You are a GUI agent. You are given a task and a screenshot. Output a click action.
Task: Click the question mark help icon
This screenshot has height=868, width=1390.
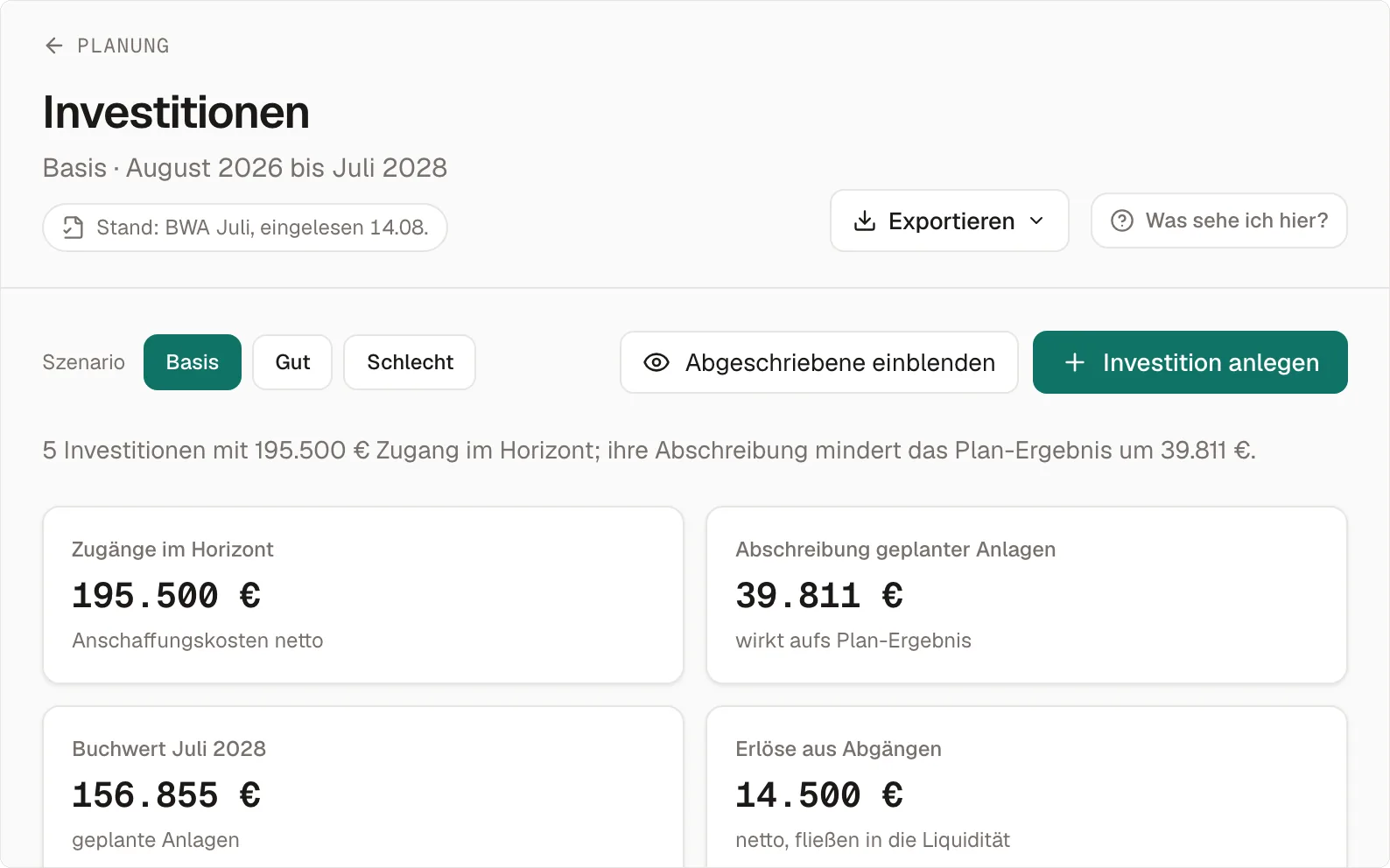[x=1122, y=220]
